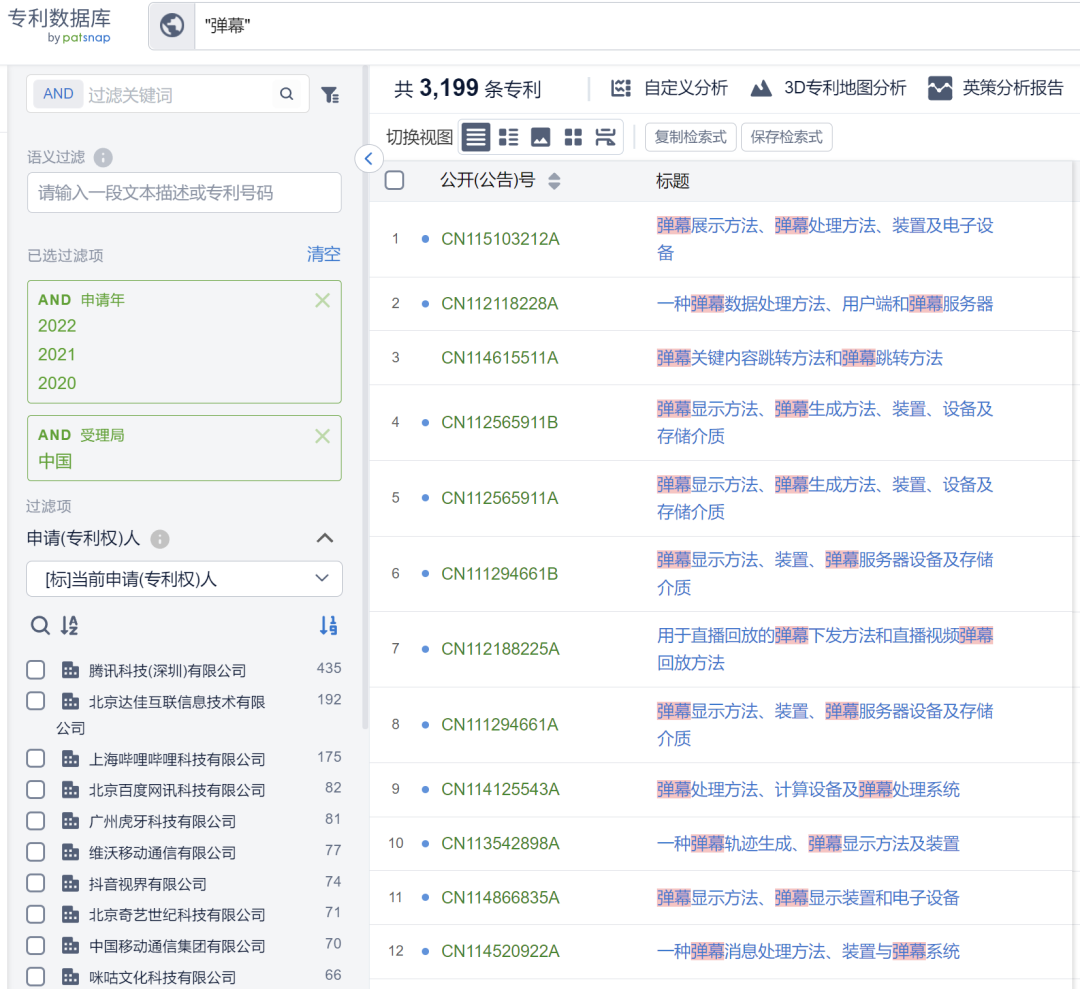Open the [标]当前申请(专利权)人 dropdown
This screenshot has height=989, width=1080.
[x=184, y=579]
